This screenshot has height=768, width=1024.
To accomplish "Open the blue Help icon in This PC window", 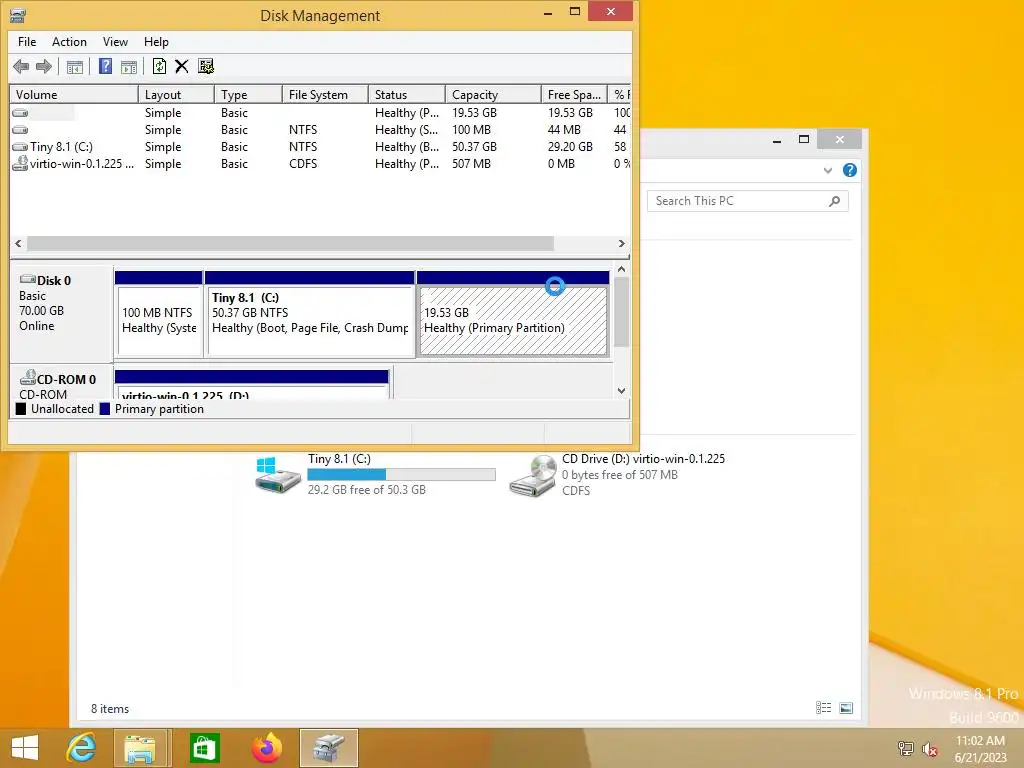I will 850,170.
